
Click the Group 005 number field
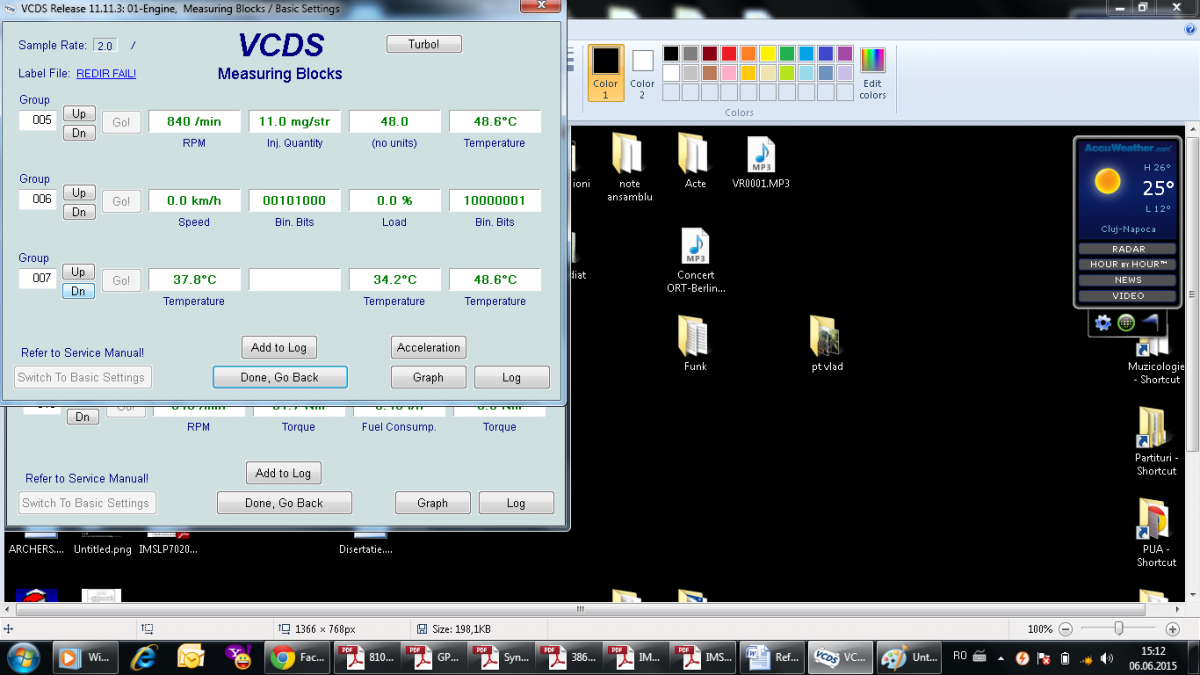point(41,121)
